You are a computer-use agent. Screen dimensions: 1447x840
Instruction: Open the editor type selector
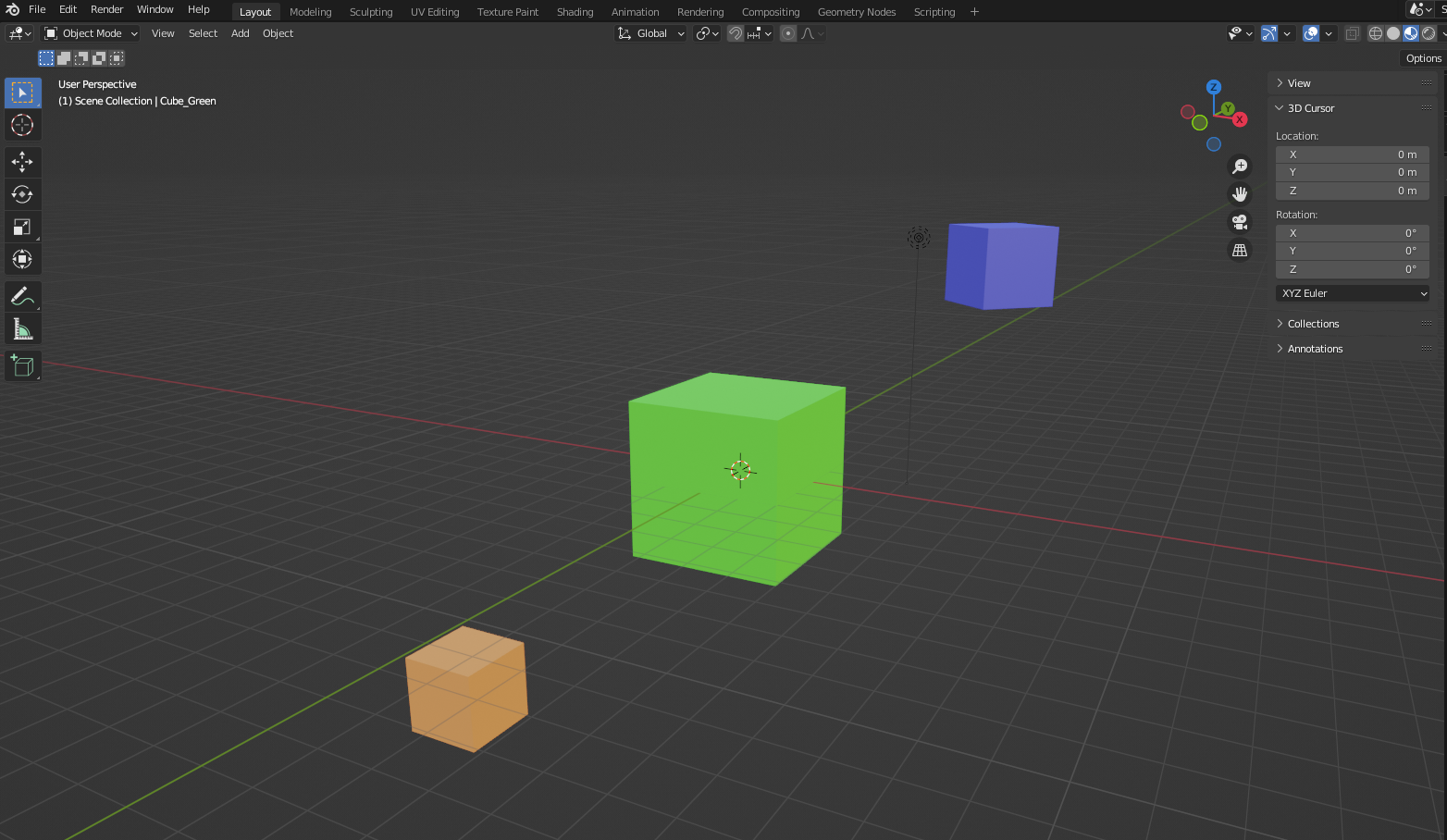19,33
